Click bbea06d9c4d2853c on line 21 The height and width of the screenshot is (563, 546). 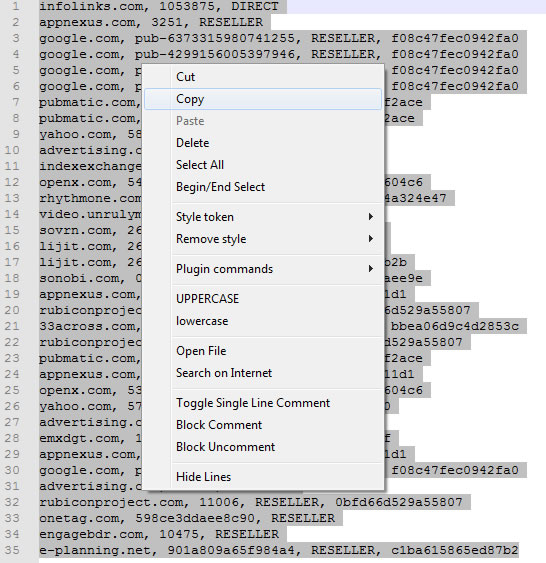[455, 326]
